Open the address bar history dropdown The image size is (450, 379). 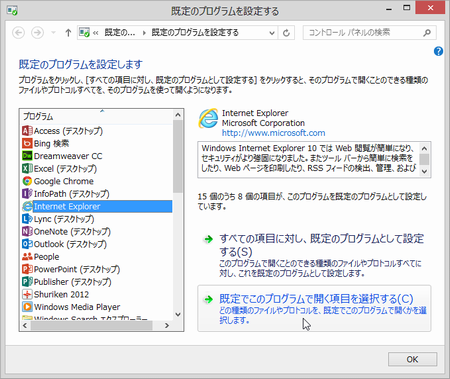click(x=272, y=33)
